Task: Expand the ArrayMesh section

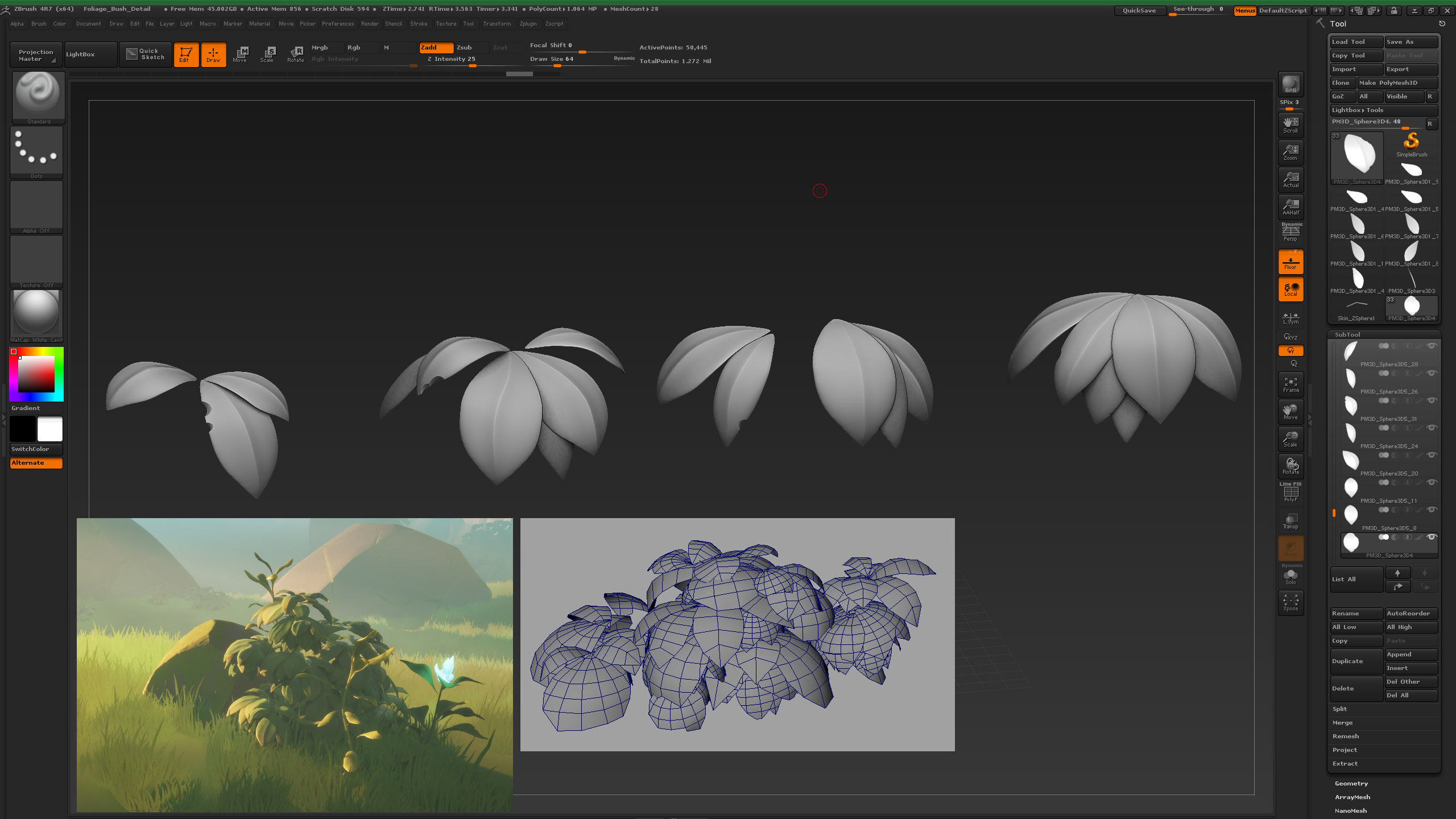Action: 1352,797
